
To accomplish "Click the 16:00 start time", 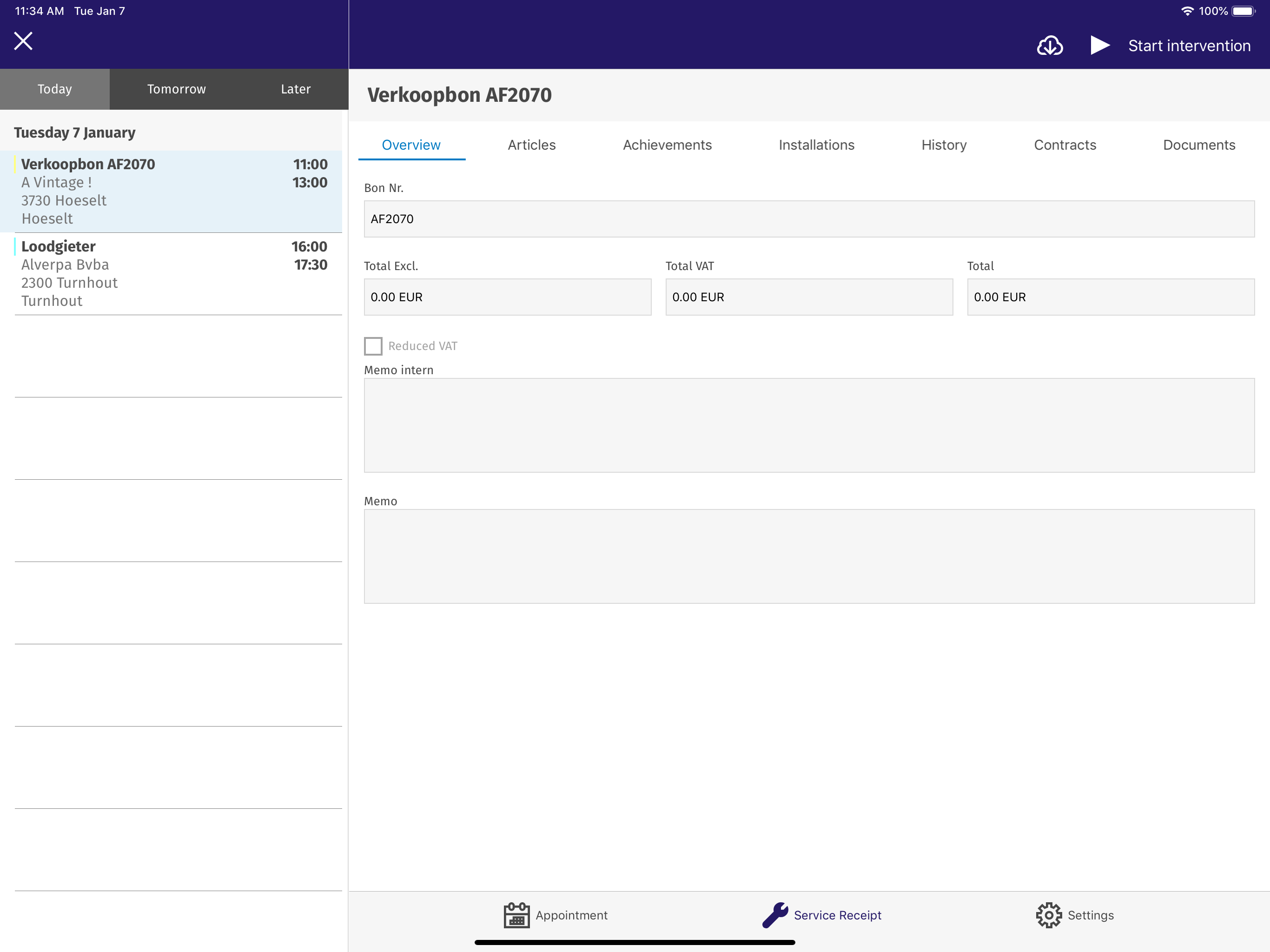I will pyautogui.click(x=310, y=247).
